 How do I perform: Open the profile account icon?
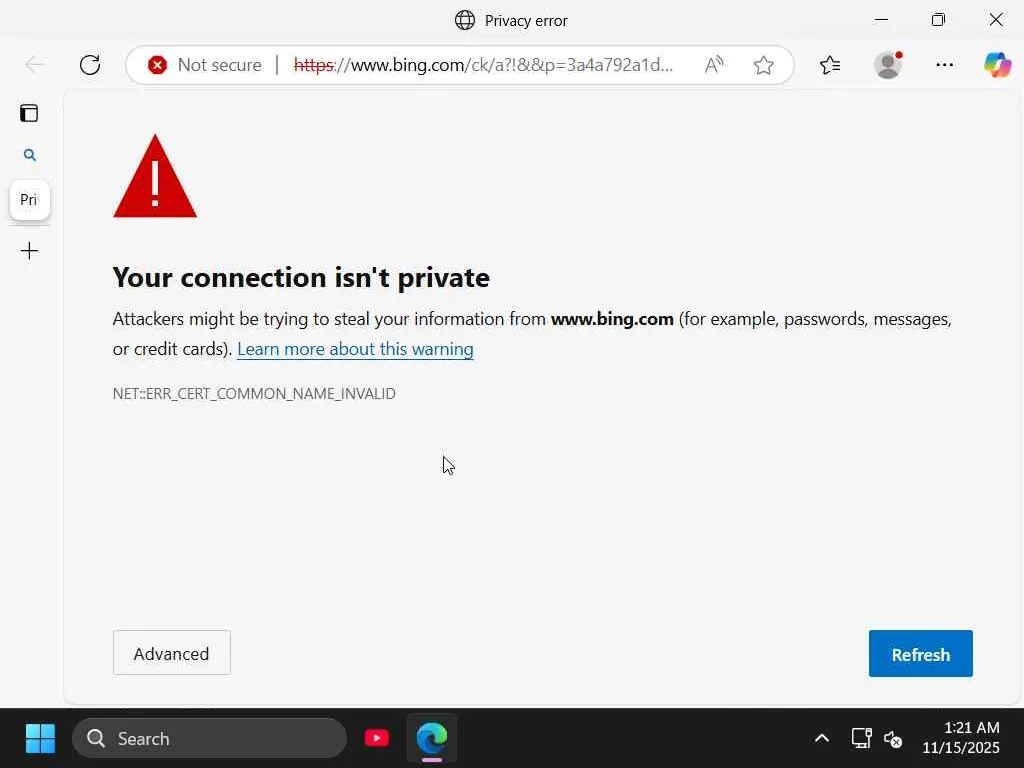888,65
